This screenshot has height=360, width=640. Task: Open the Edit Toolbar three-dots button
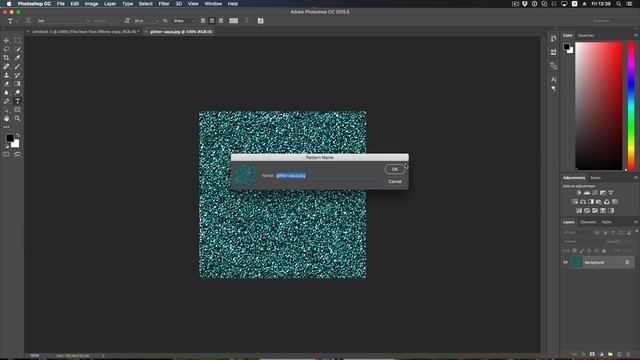(x=6, y=127)
